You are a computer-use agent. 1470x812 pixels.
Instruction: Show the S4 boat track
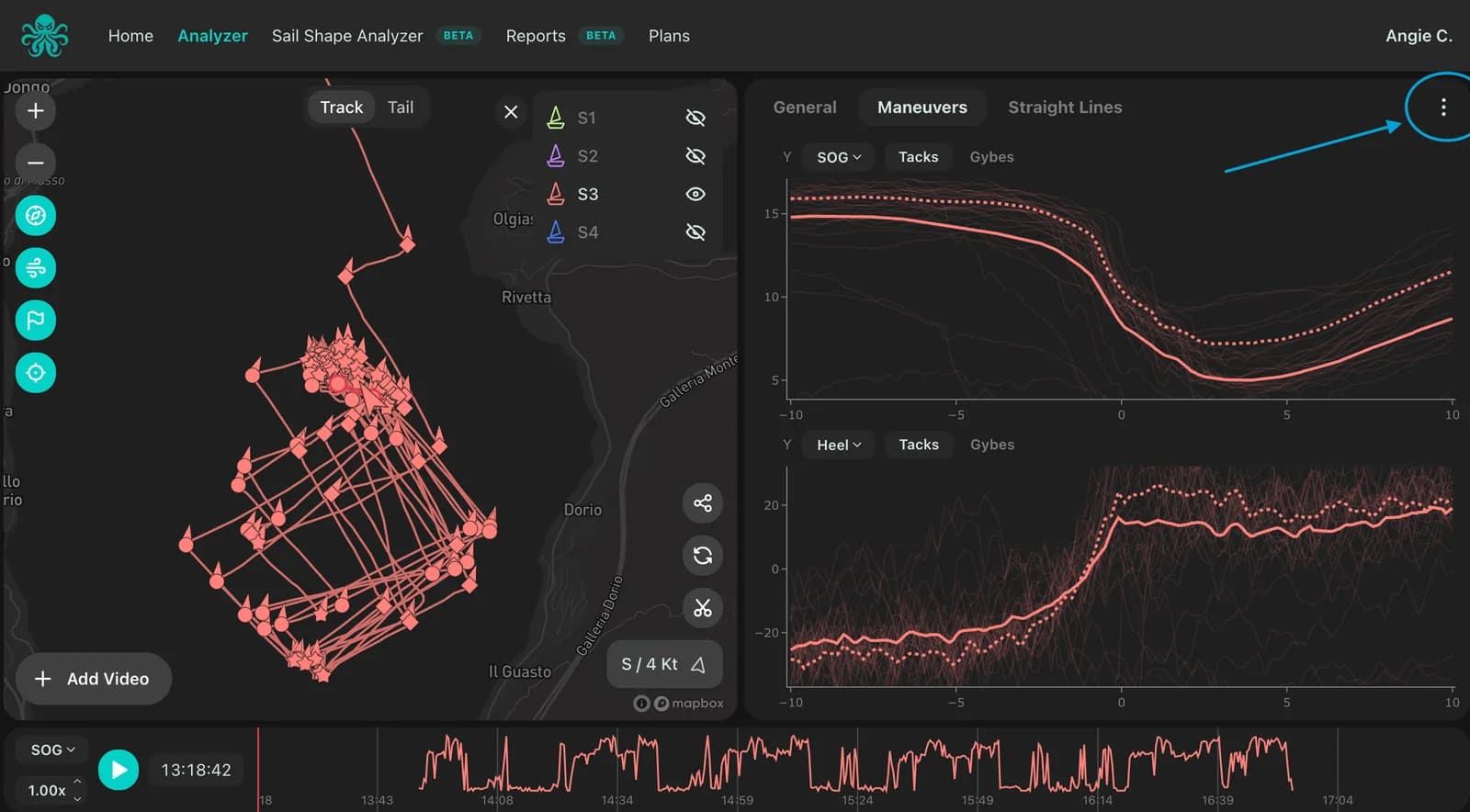coord(695,232)
